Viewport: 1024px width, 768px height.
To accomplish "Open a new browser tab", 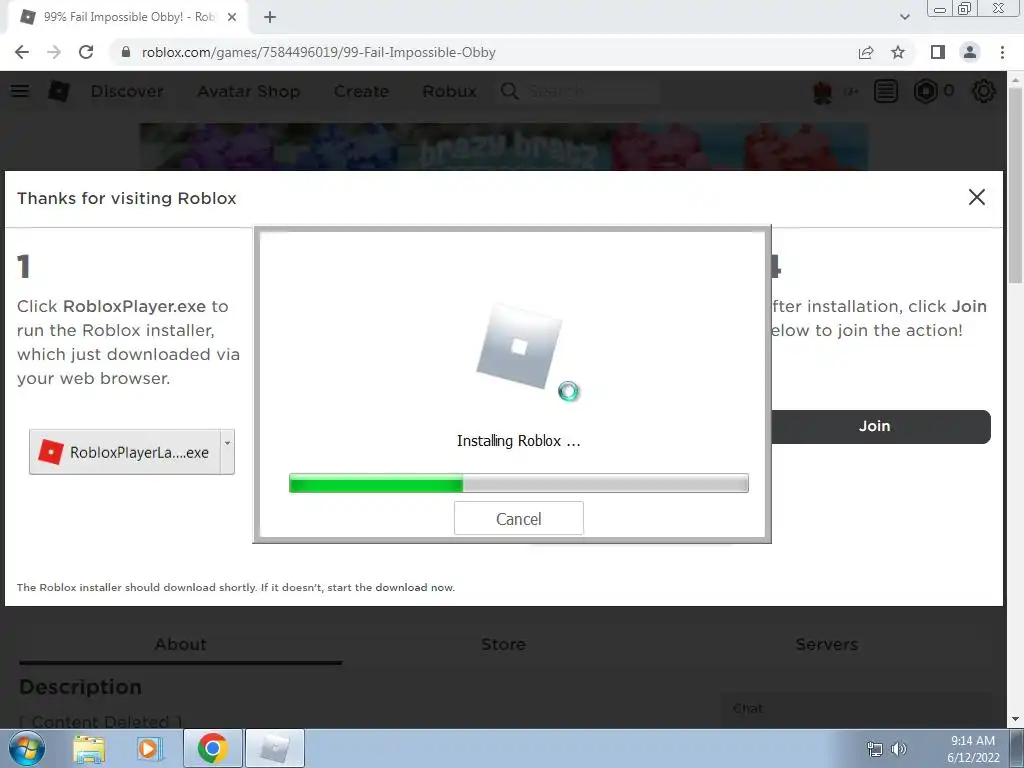I will [270, 17].
